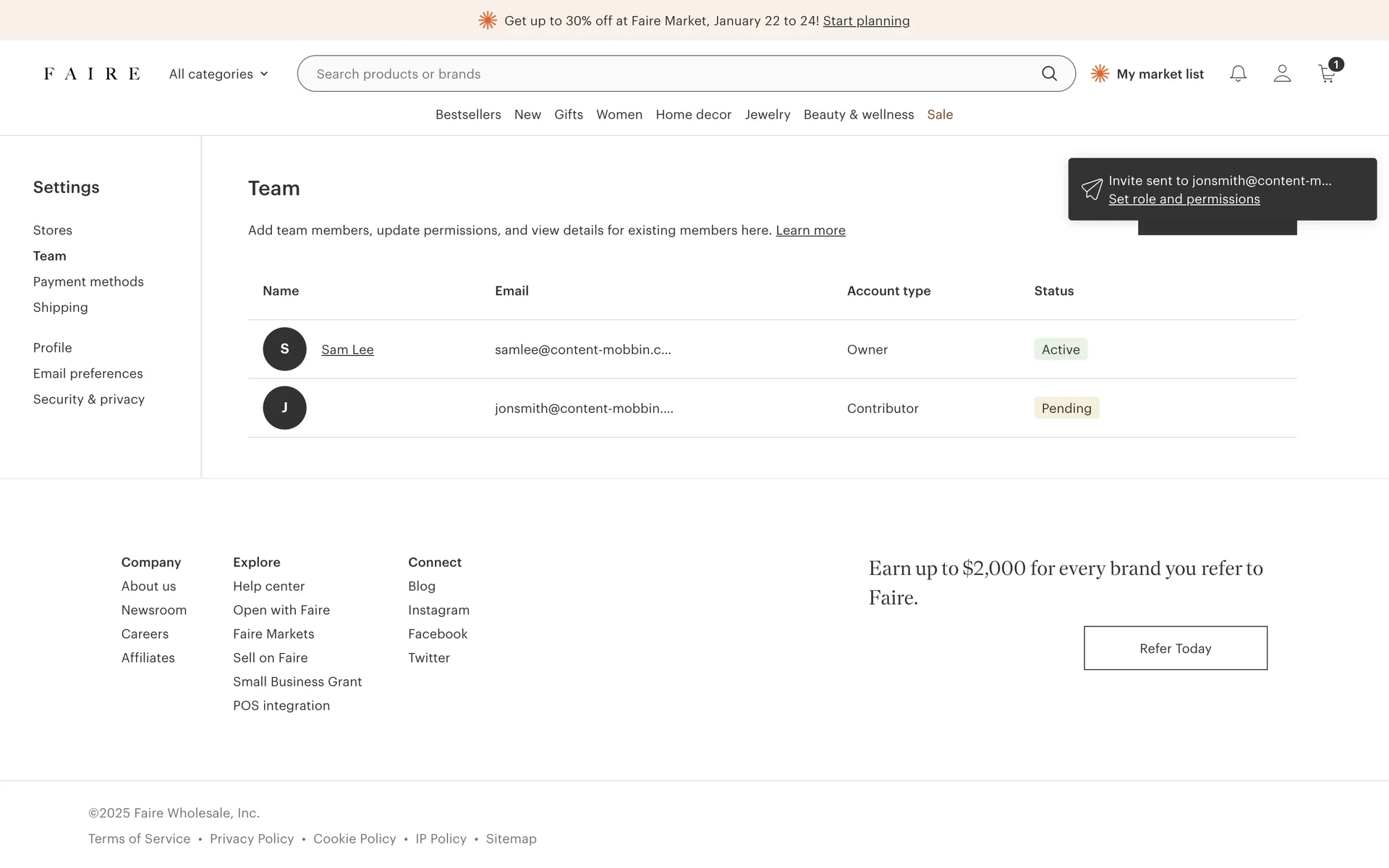
Task: Open the notifications bell icon
Action: 1238,74
